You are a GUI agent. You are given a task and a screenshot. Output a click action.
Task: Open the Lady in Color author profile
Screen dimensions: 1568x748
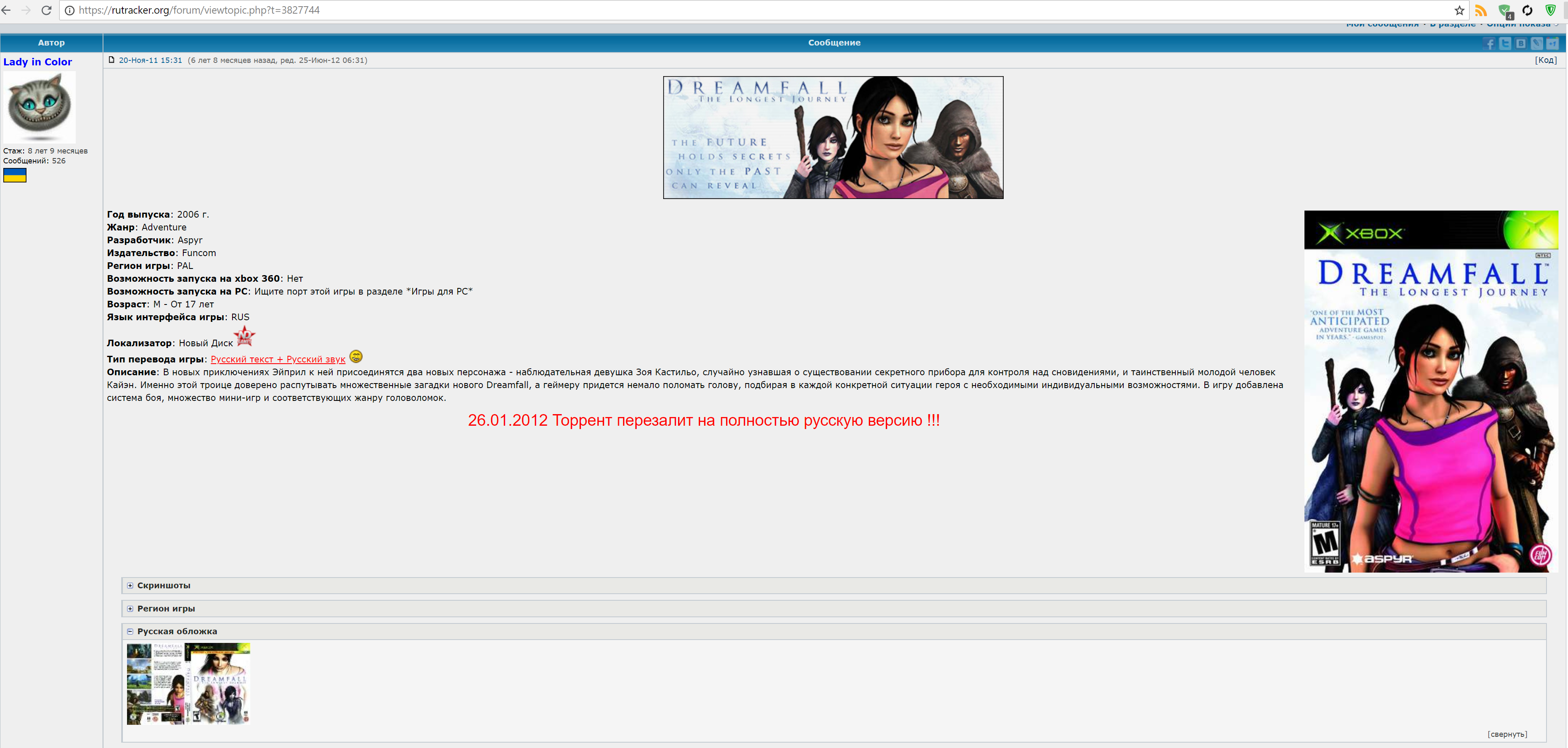point(38,62)
